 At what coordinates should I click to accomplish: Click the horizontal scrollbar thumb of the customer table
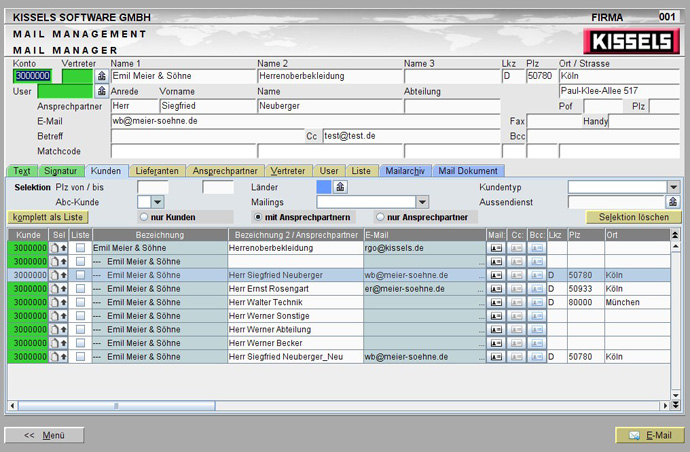click(117, 405)
